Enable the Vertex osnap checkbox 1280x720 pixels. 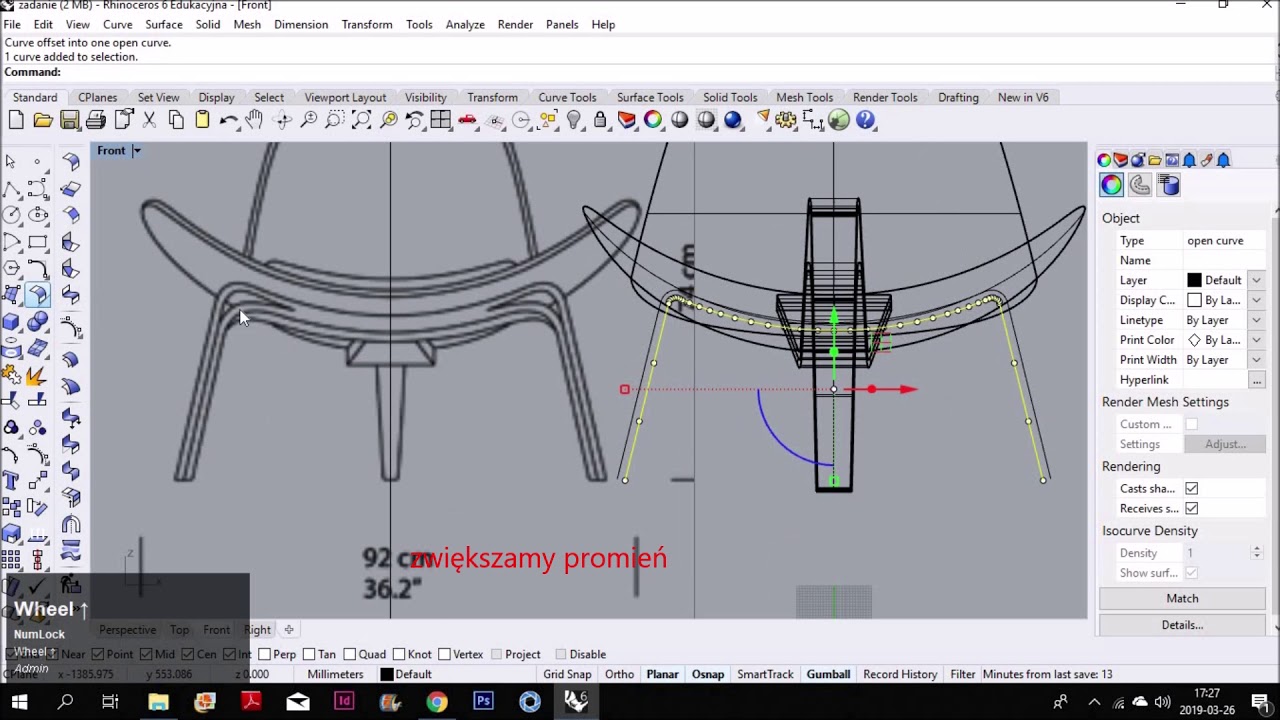tap(444, 654)
